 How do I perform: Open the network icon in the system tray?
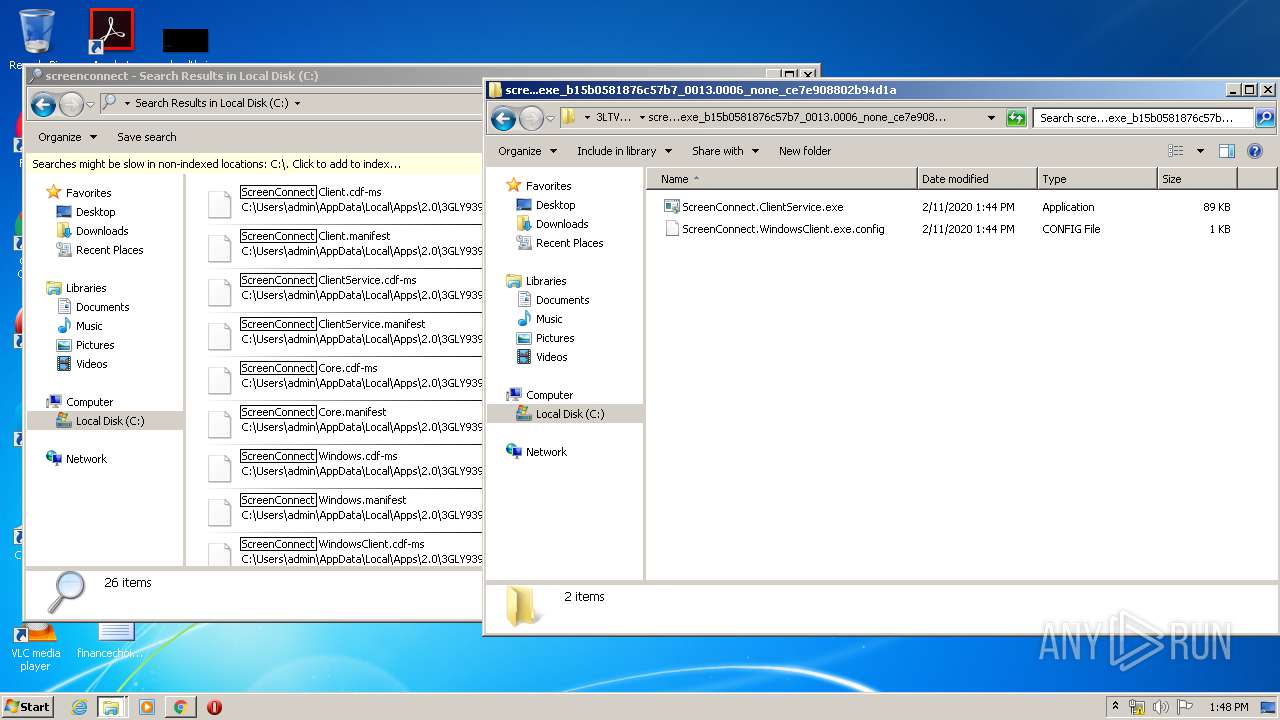(x=1137, y=707)
